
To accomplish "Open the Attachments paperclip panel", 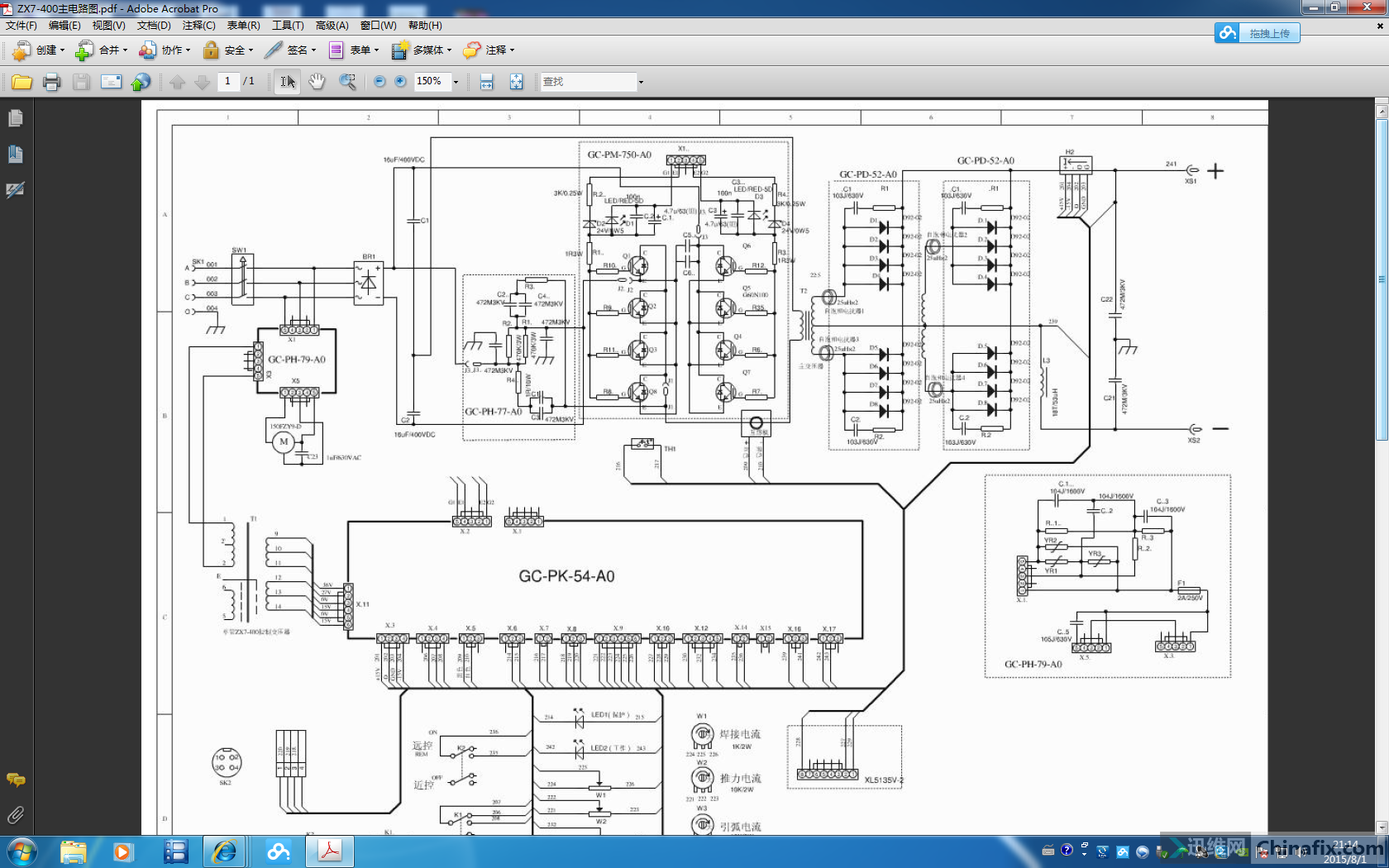I will [16, 815].
